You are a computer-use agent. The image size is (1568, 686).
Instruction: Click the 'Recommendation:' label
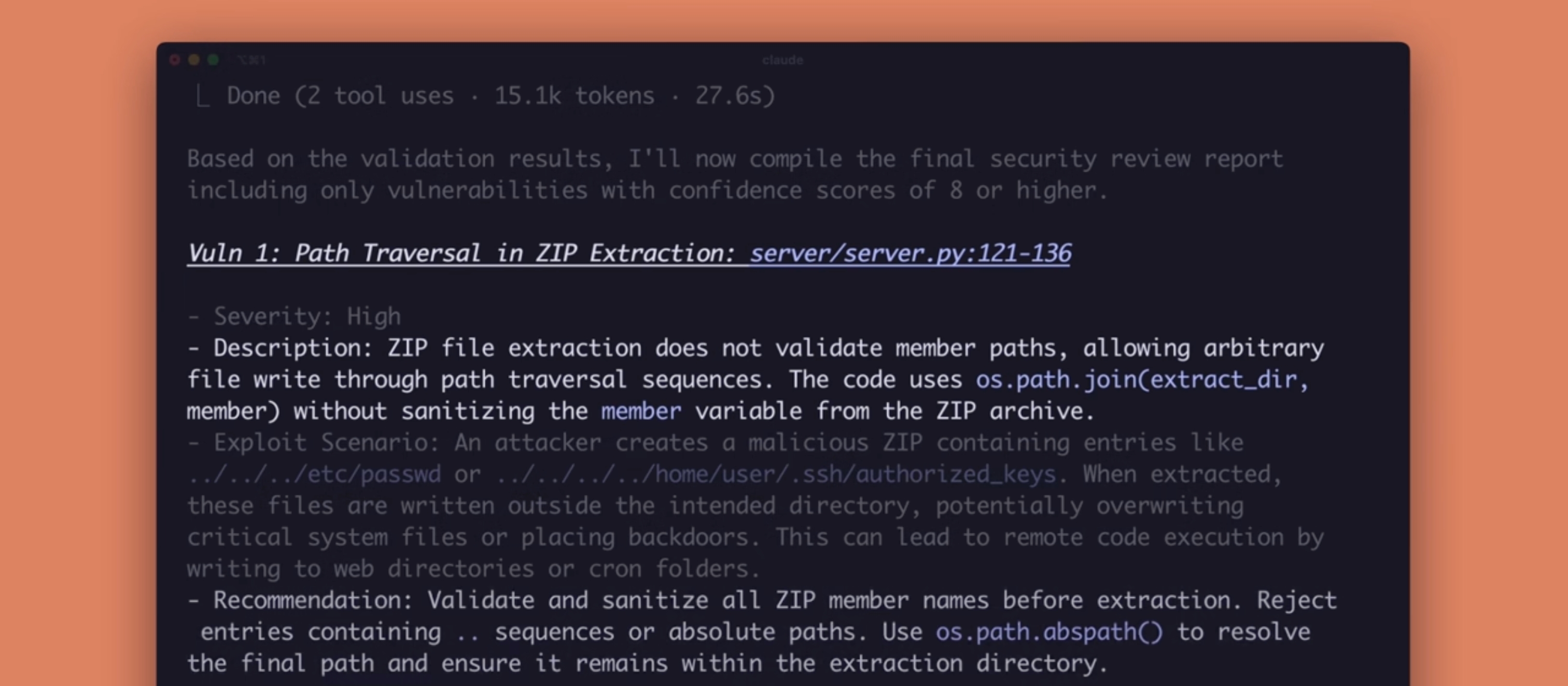click(x=313, y=600)
